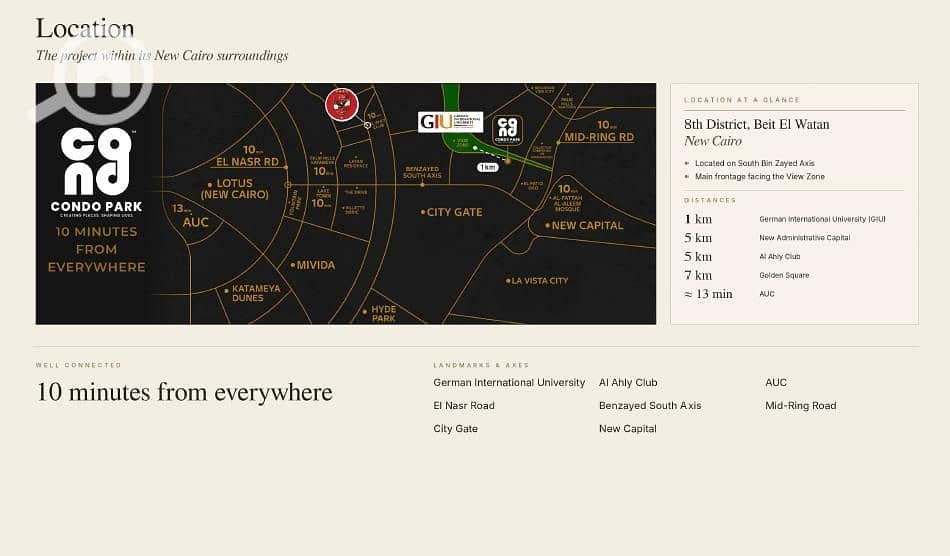The image size is (950, 556).
Task: Click the BENZAYED SOUTH AXIS map label
Action: click(422, 172)
